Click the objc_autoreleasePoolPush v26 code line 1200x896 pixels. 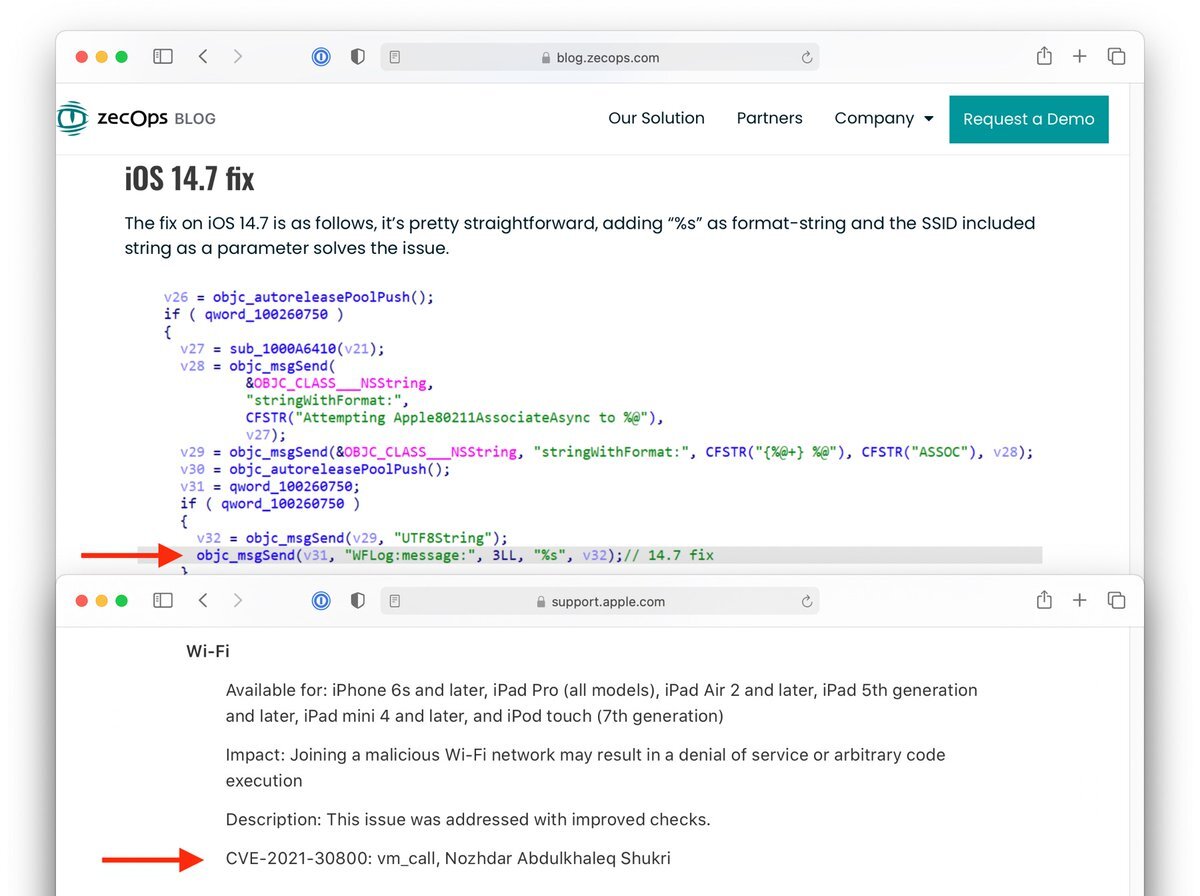point(299,297)
